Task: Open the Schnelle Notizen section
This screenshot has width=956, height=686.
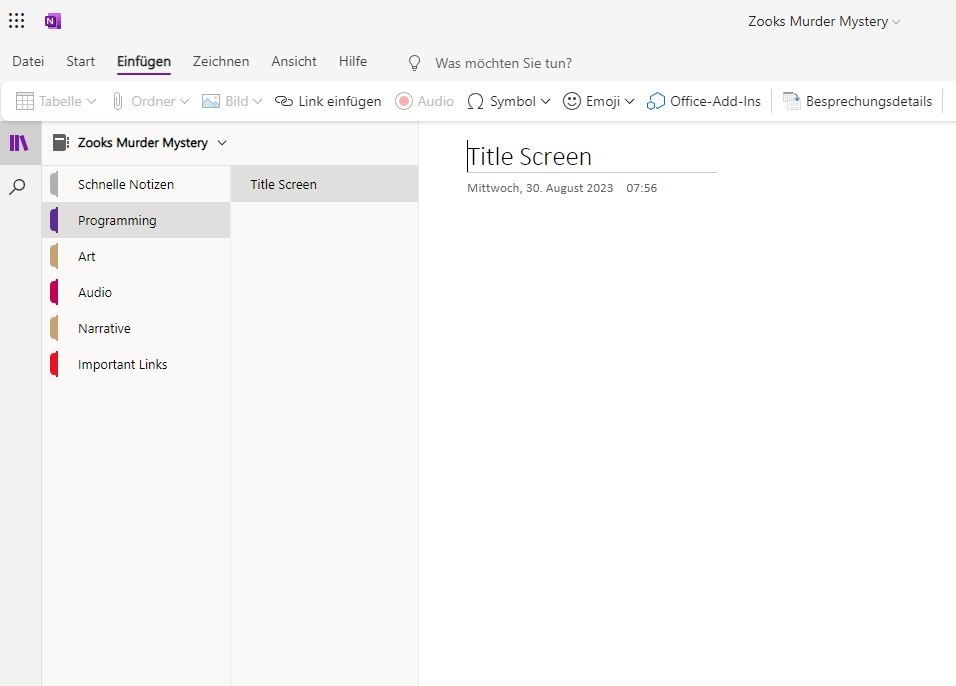Action: pyautogui.click(x=137, y=184)
